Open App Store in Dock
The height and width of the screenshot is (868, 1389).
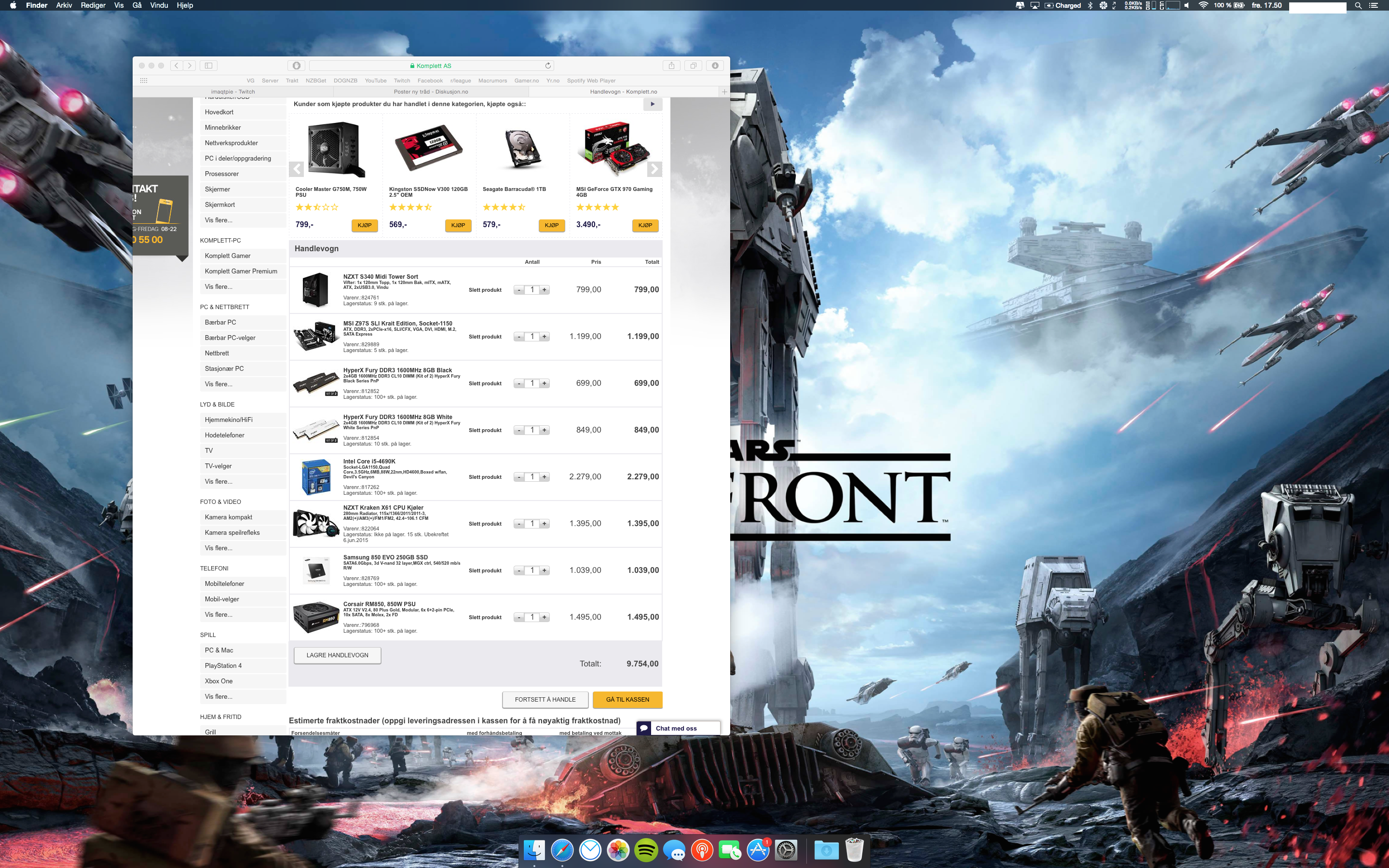[758, 850]
